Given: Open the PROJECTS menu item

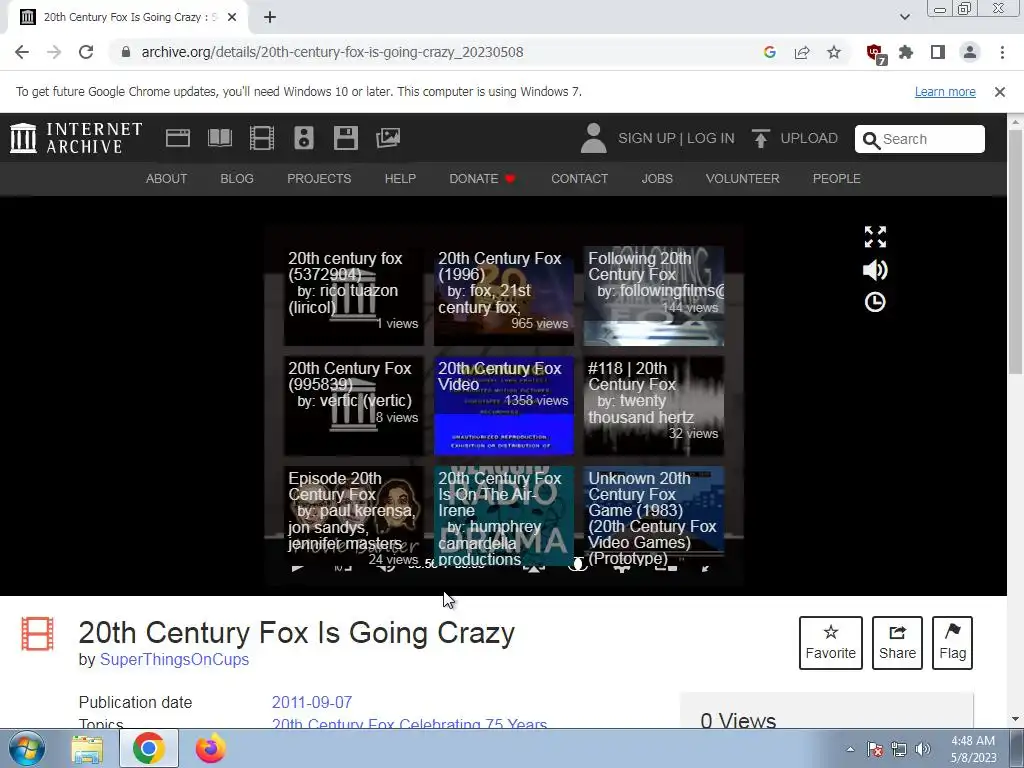Looking at the screenshot, I should tap(319, 178).
